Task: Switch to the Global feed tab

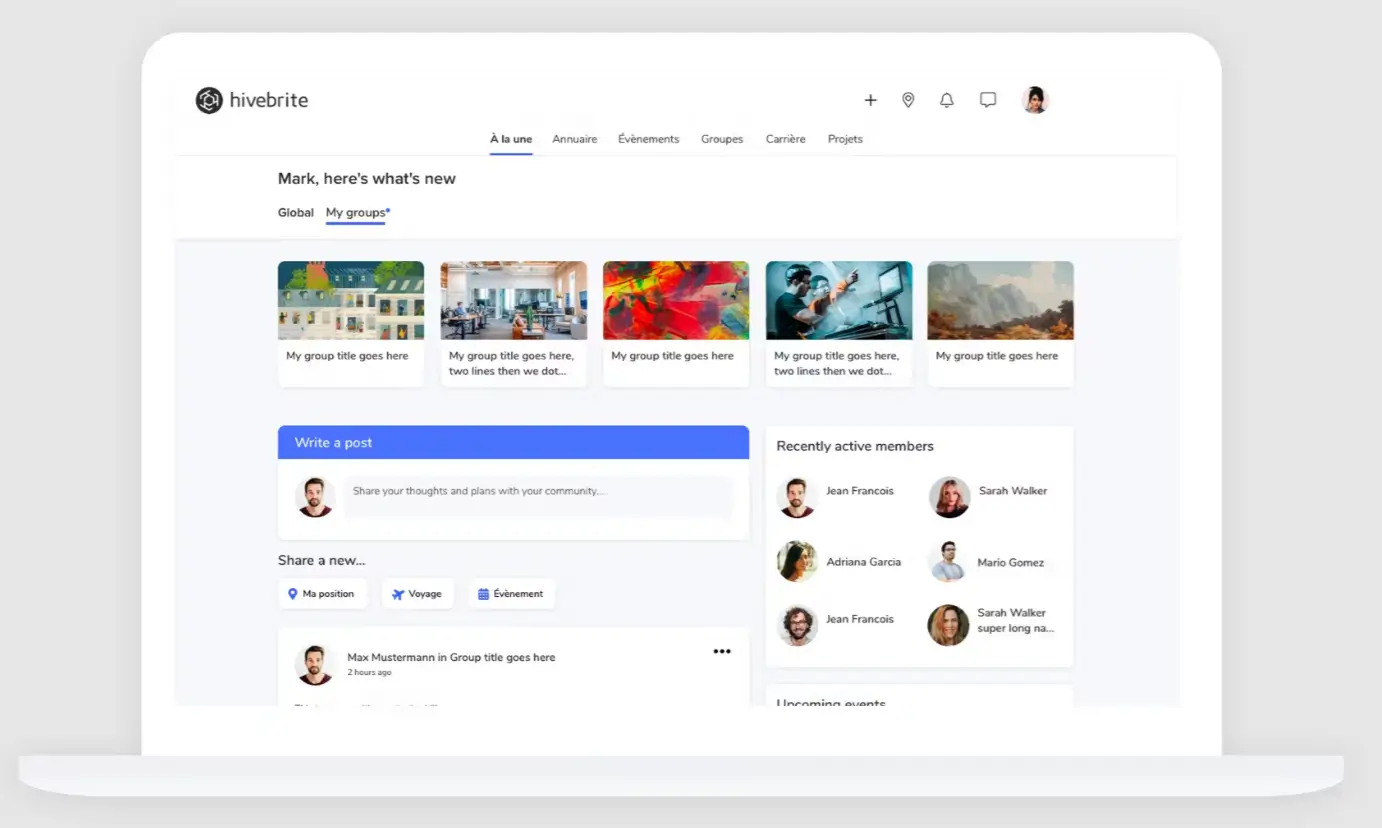Action: point(296,212)
